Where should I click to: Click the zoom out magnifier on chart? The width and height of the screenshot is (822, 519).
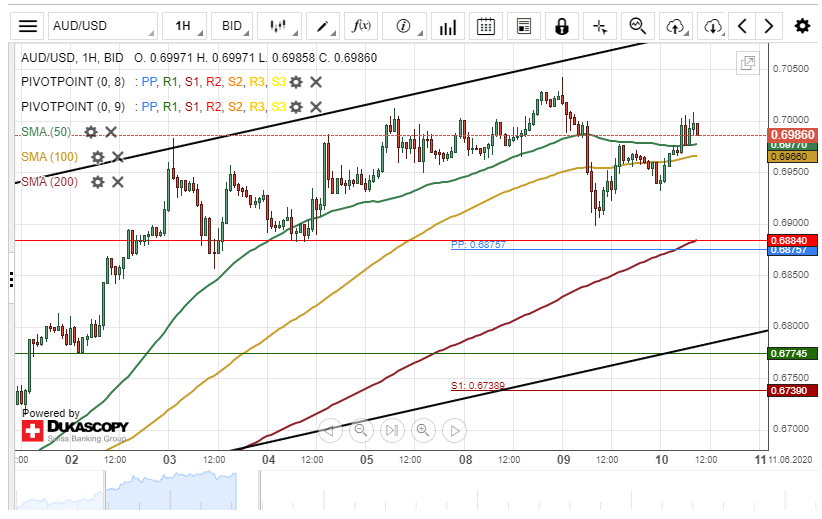[x=361, y=431]
